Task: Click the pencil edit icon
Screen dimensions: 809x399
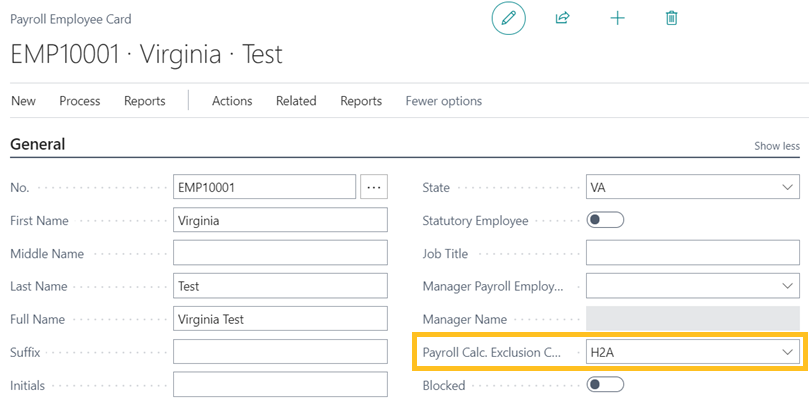Action: coord(508,18)
